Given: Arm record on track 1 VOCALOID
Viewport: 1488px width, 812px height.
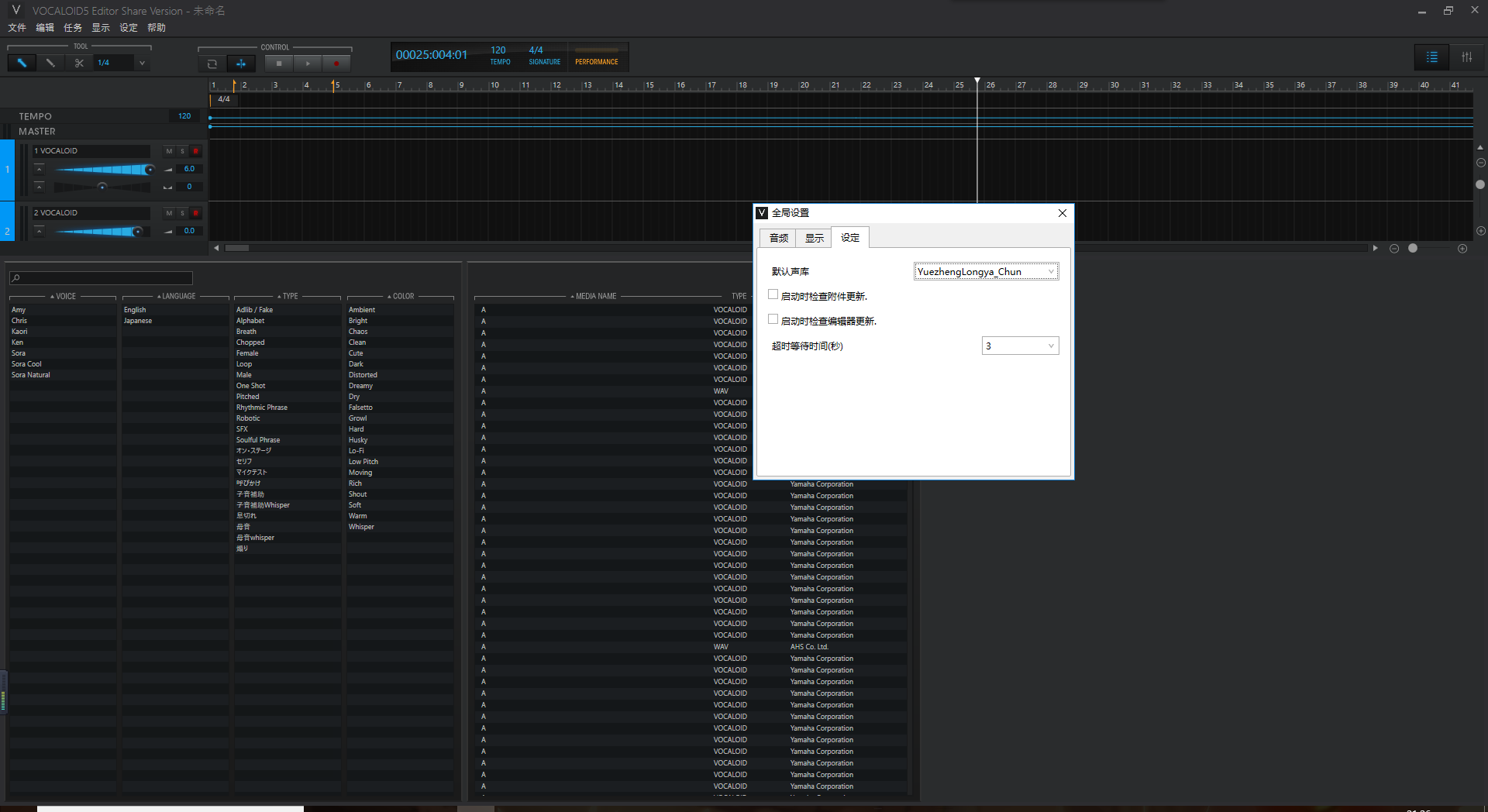Looking at the screenshot, I should (x=196, y=151).
